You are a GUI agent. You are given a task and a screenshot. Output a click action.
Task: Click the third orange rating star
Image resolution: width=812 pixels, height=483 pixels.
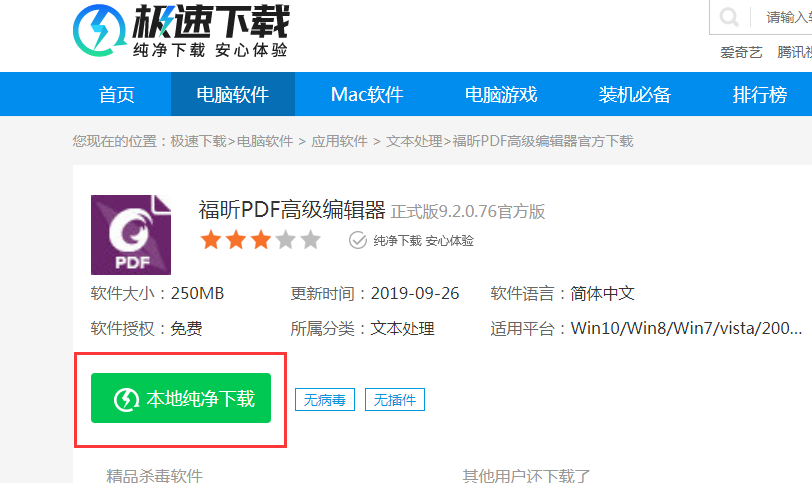pyautogui.click(x=260, y=240)
